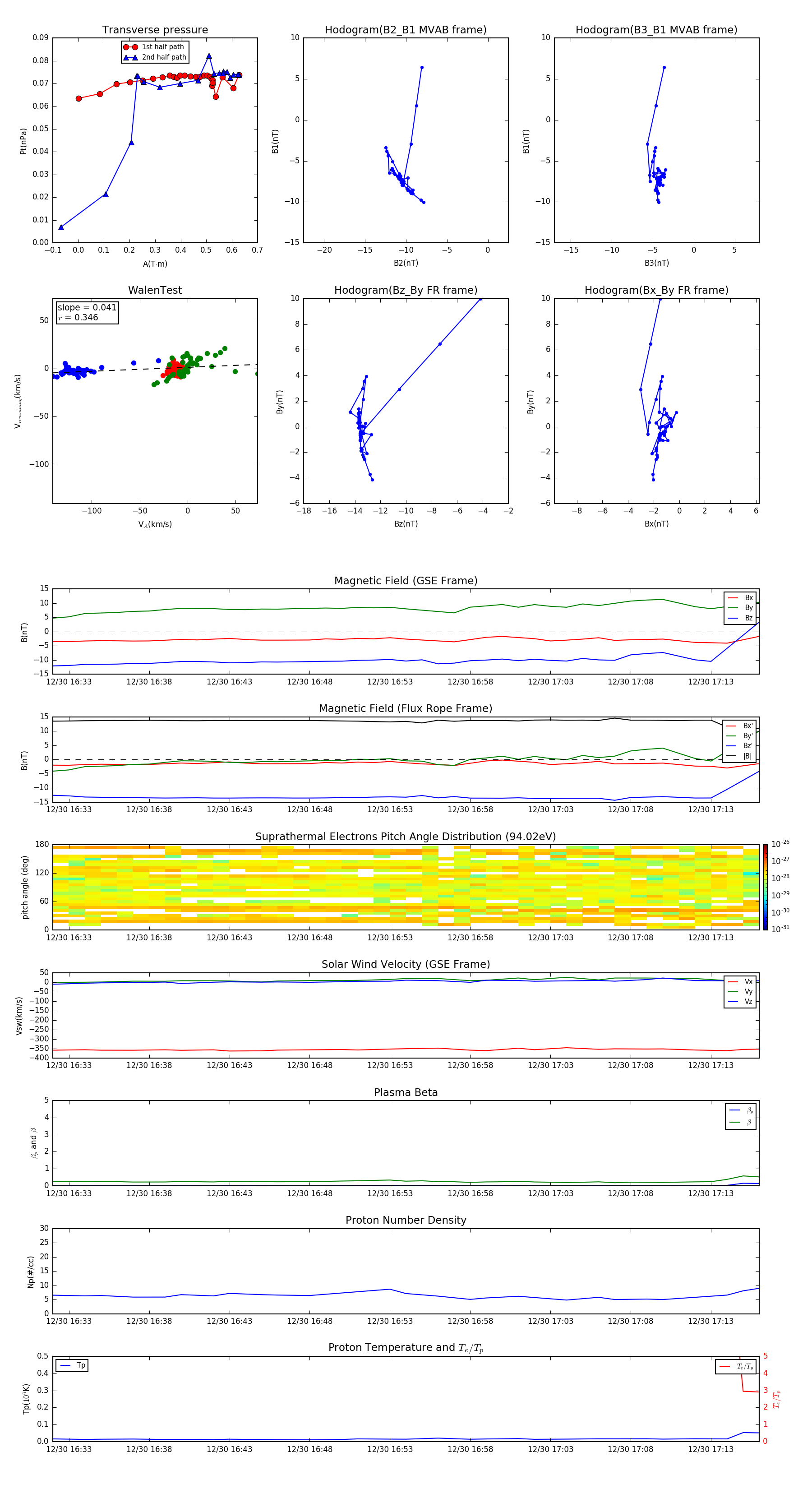This screenshot has height=1489, width=812.
Task: Click 'Hodogram(Bx_By FR frame)' title
Action: [656, 290]
